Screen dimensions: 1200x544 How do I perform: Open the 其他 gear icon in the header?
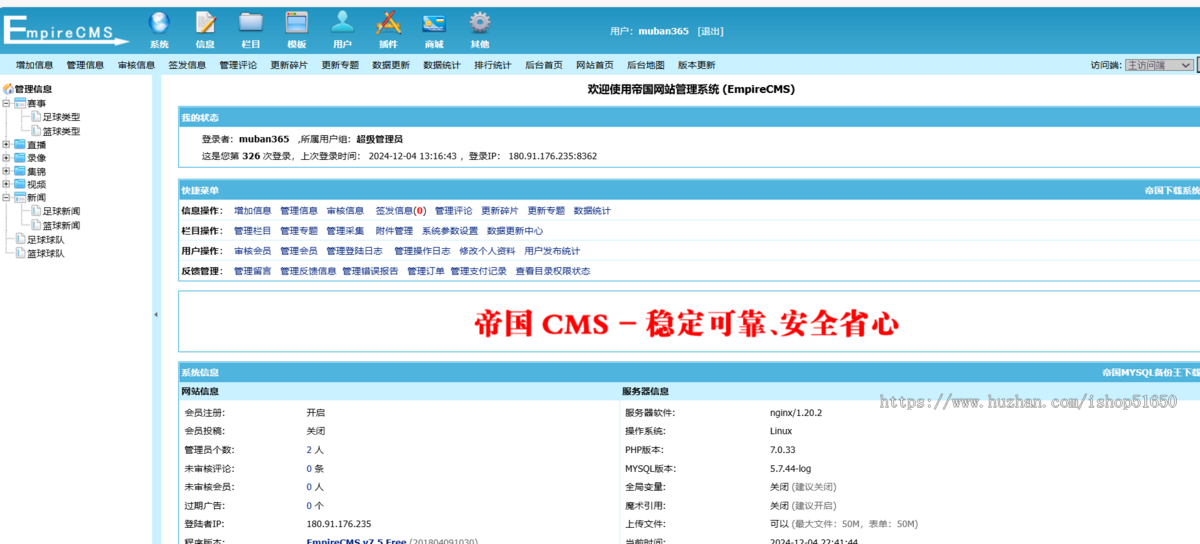[480, 23]
